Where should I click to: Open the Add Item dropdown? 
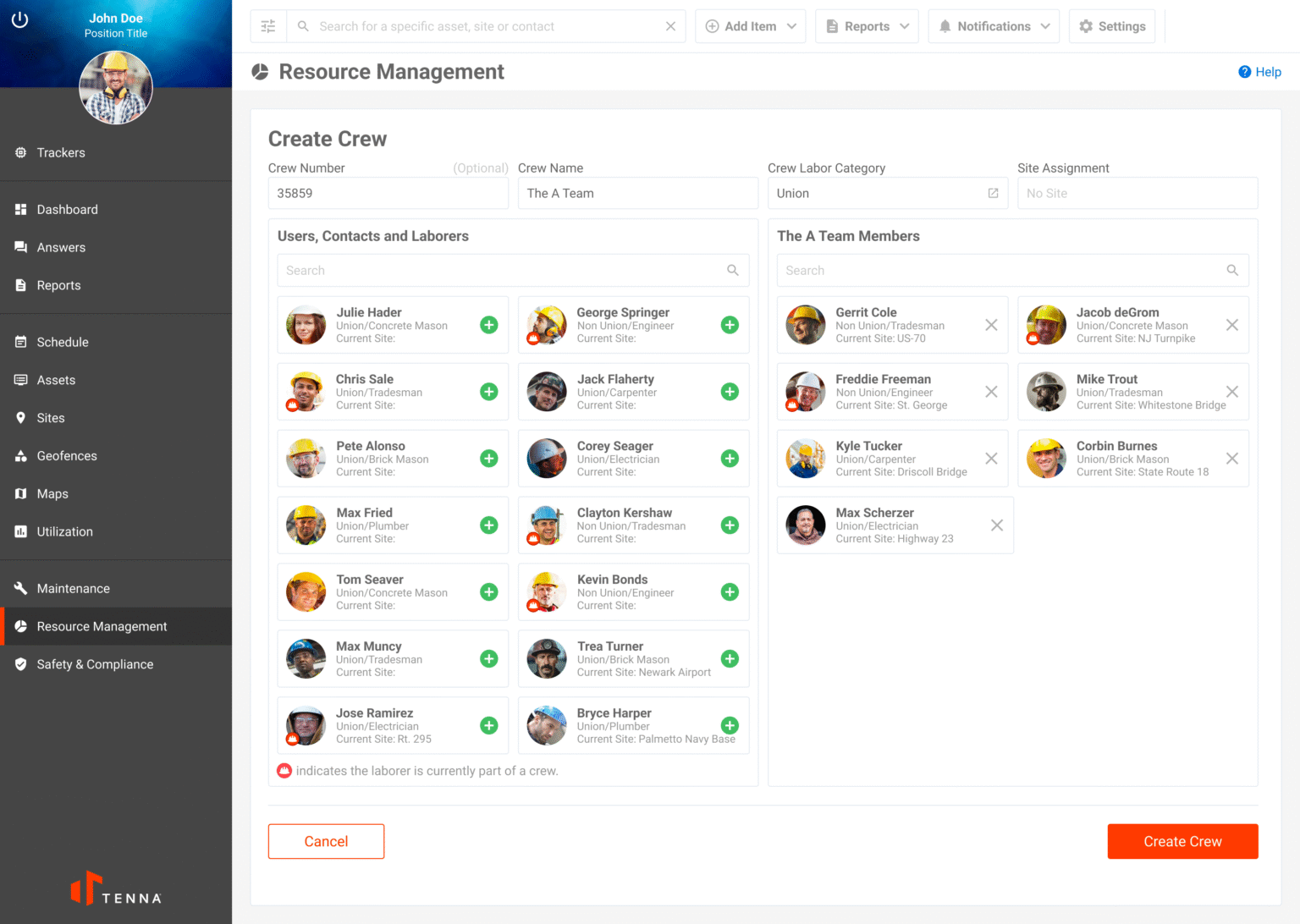pyautogui.click(x=750, y=26)
